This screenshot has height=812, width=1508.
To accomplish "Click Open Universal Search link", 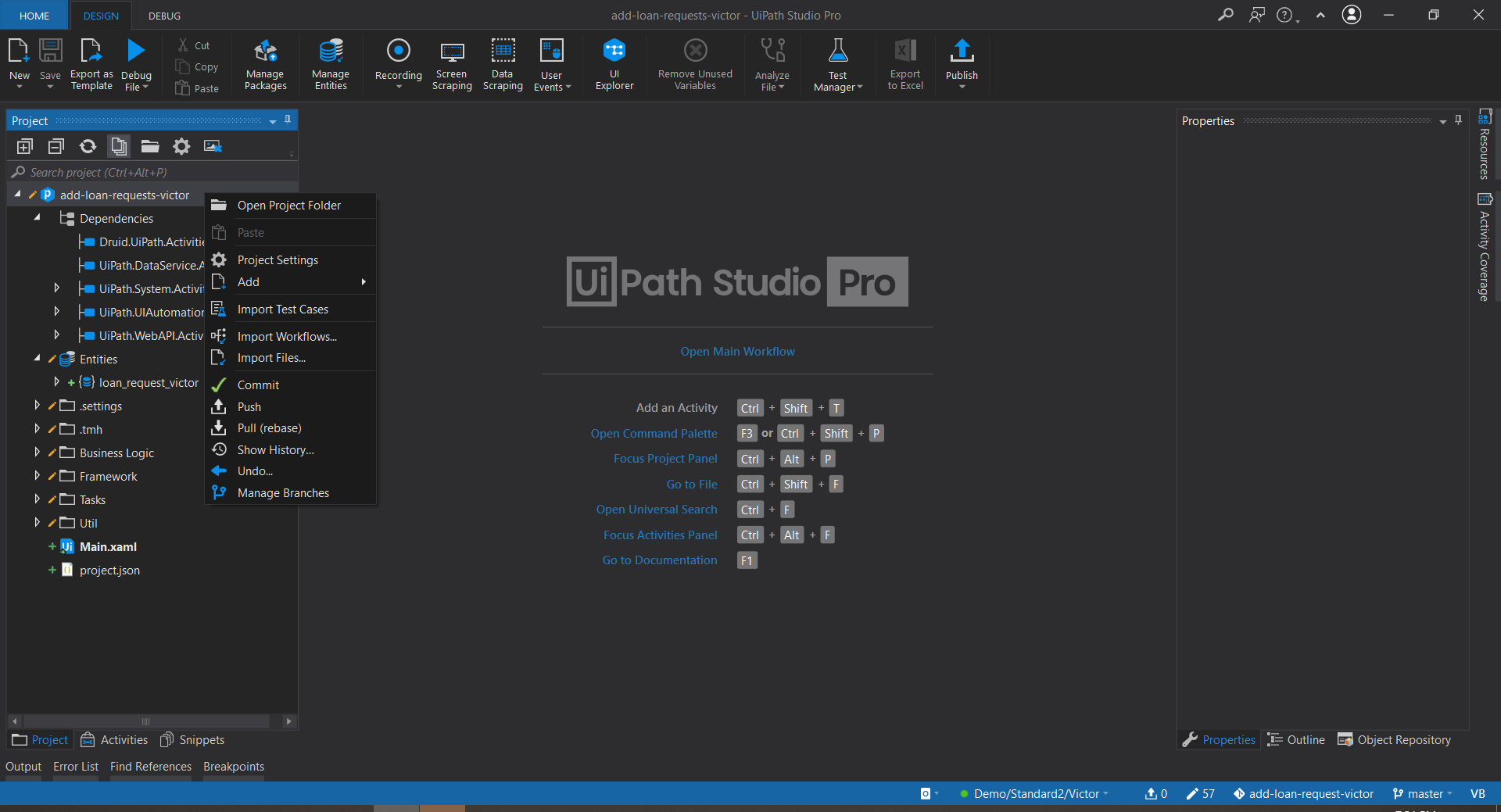I will [x=656, y=510].
